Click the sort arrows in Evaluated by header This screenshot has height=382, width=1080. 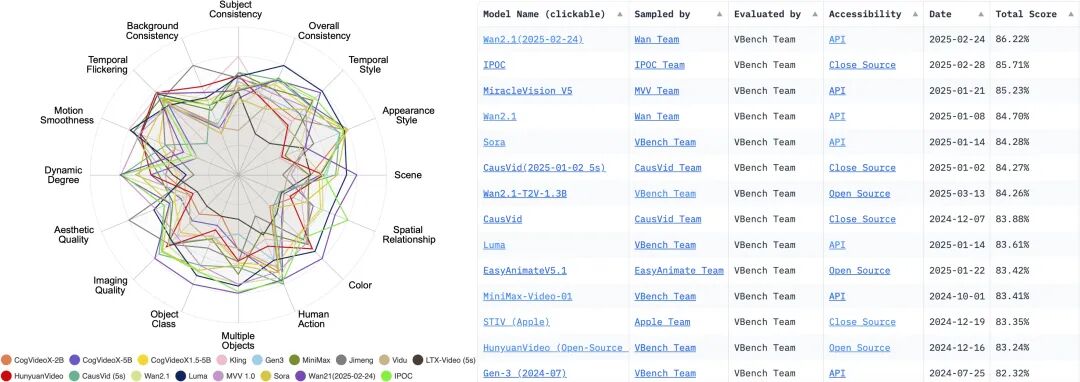[814, 14]
